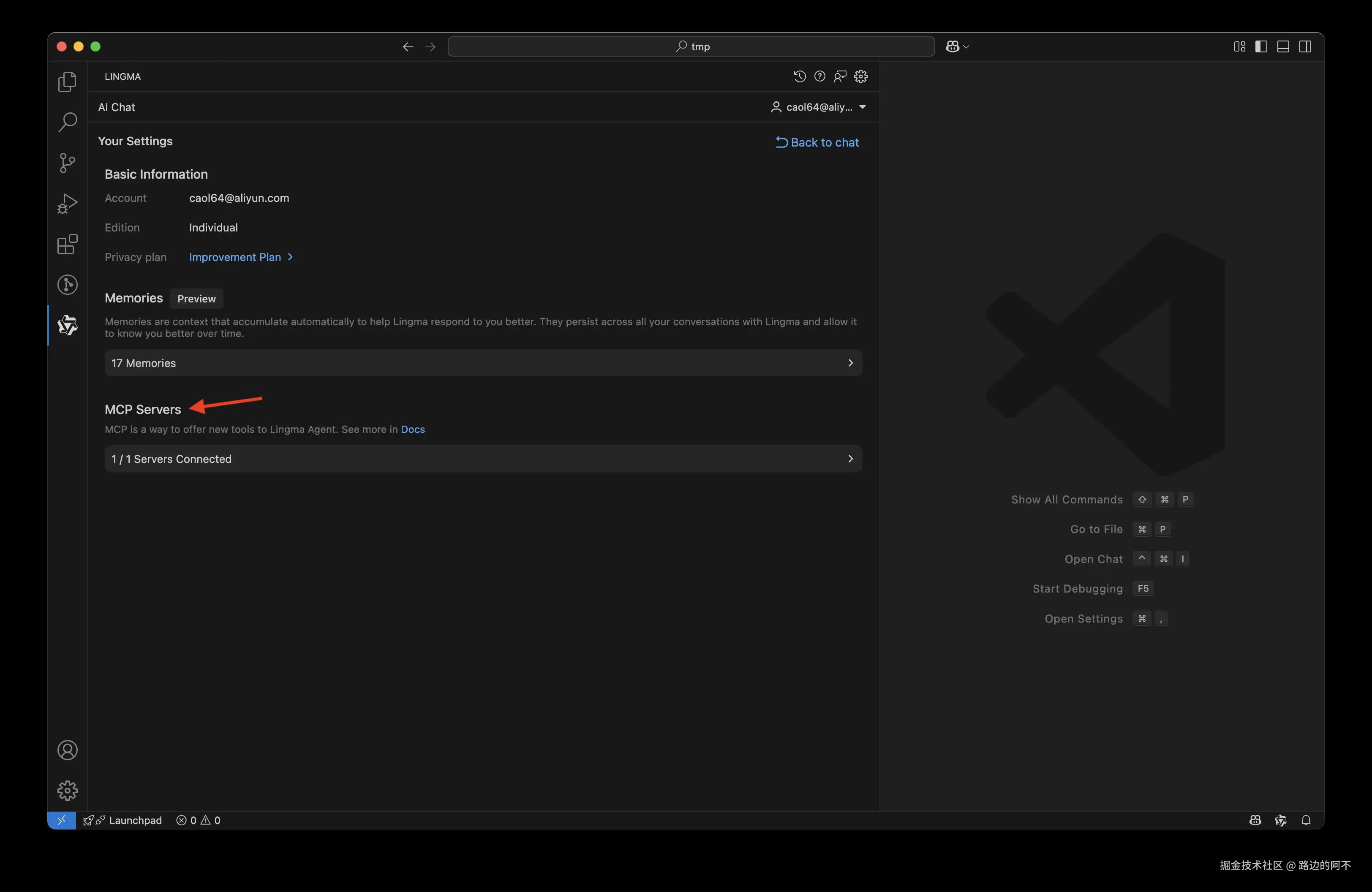The height and width of the screenshot is (892, 1372).
Task: Open Source Control view
Action: [68, 163]
